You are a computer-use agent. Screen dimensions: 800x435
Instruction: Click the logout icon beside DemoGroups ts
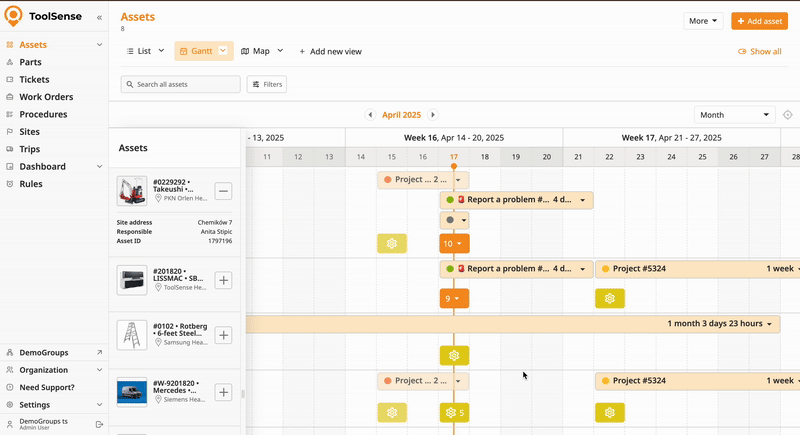click(99, 424)
